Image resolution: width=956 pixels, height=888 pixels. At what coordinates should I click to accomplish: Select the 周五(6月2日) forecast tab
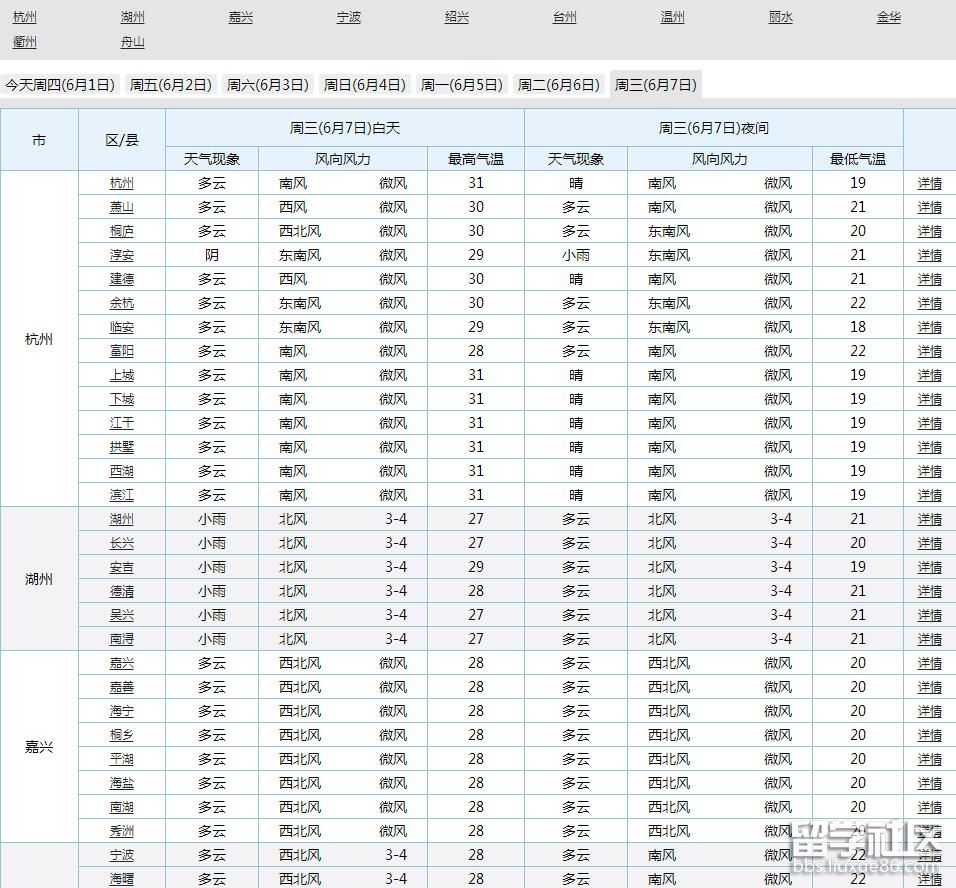click(x=170, y=85)
